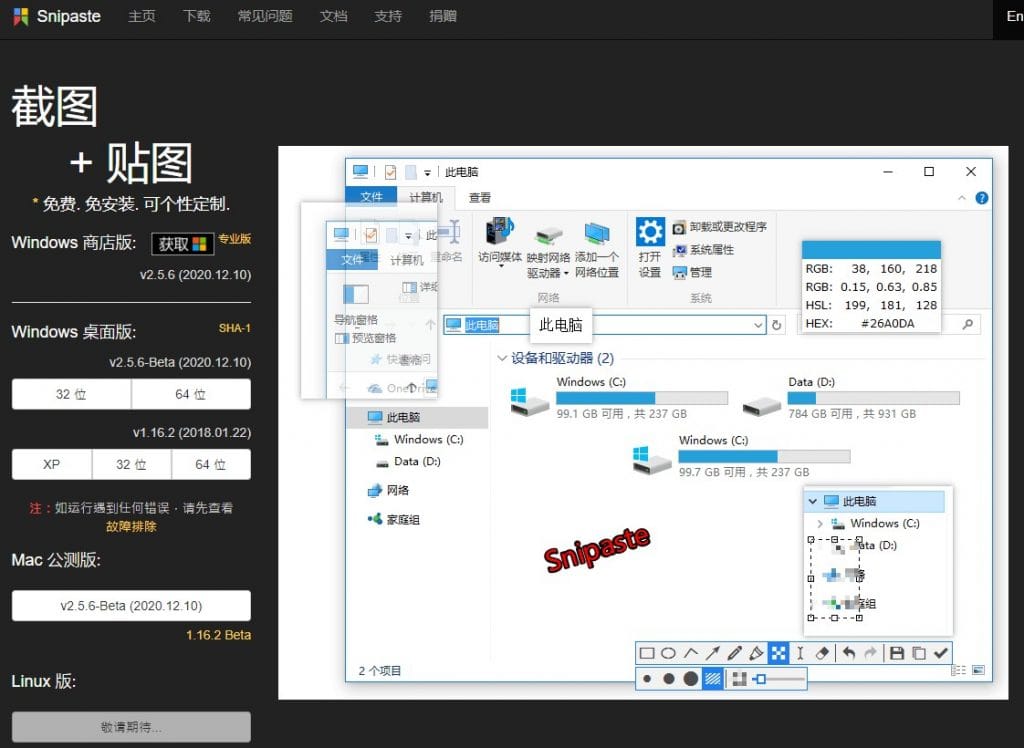Collapse the ribbon with the chevron
This screenshot has height=748, width=1024.
point(961,198)
